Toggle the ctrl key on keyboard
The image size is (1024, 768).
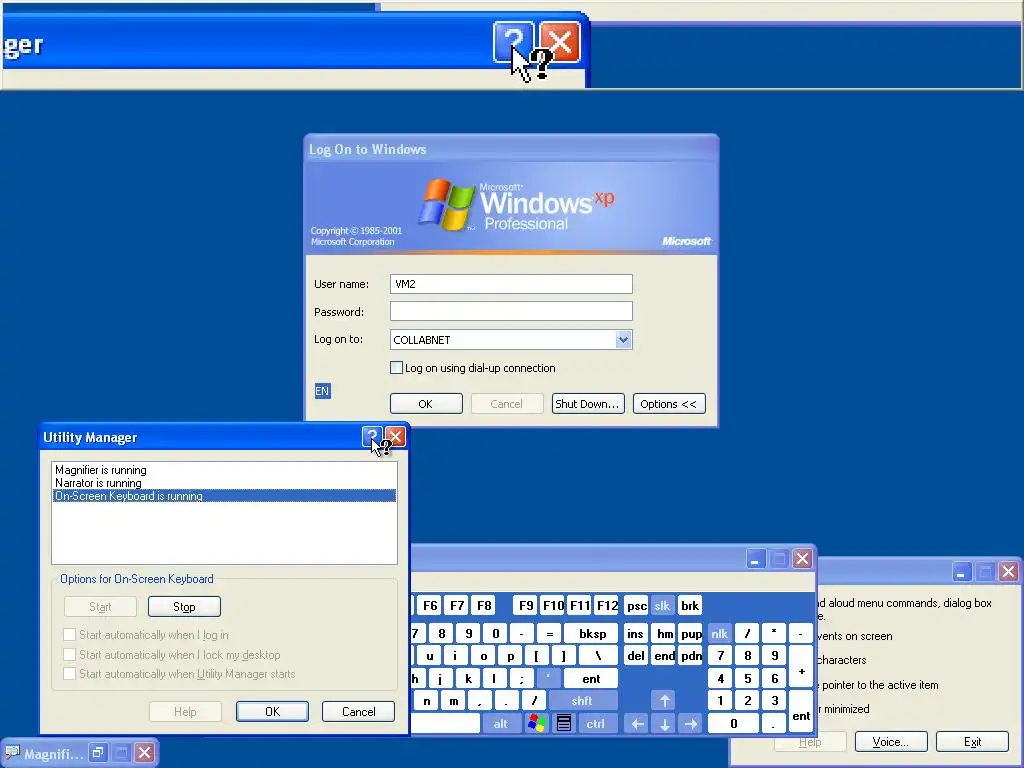click(596, 724)
